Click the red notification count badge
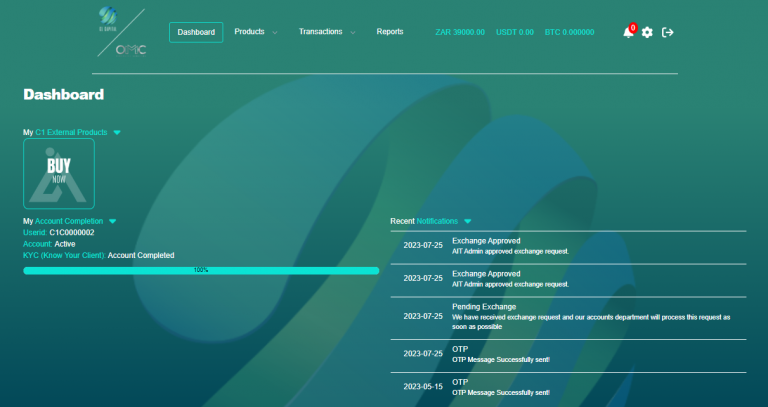 coord(633,27)
